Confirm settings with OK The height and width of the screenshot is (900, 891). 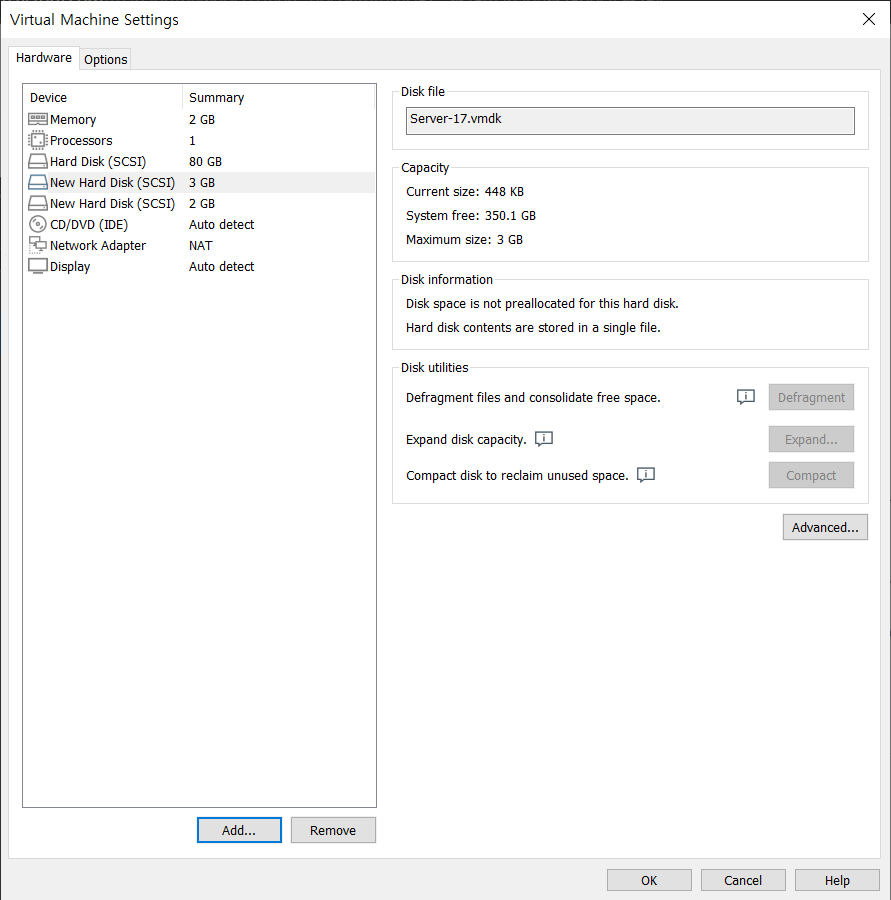[x=649, y=880]
